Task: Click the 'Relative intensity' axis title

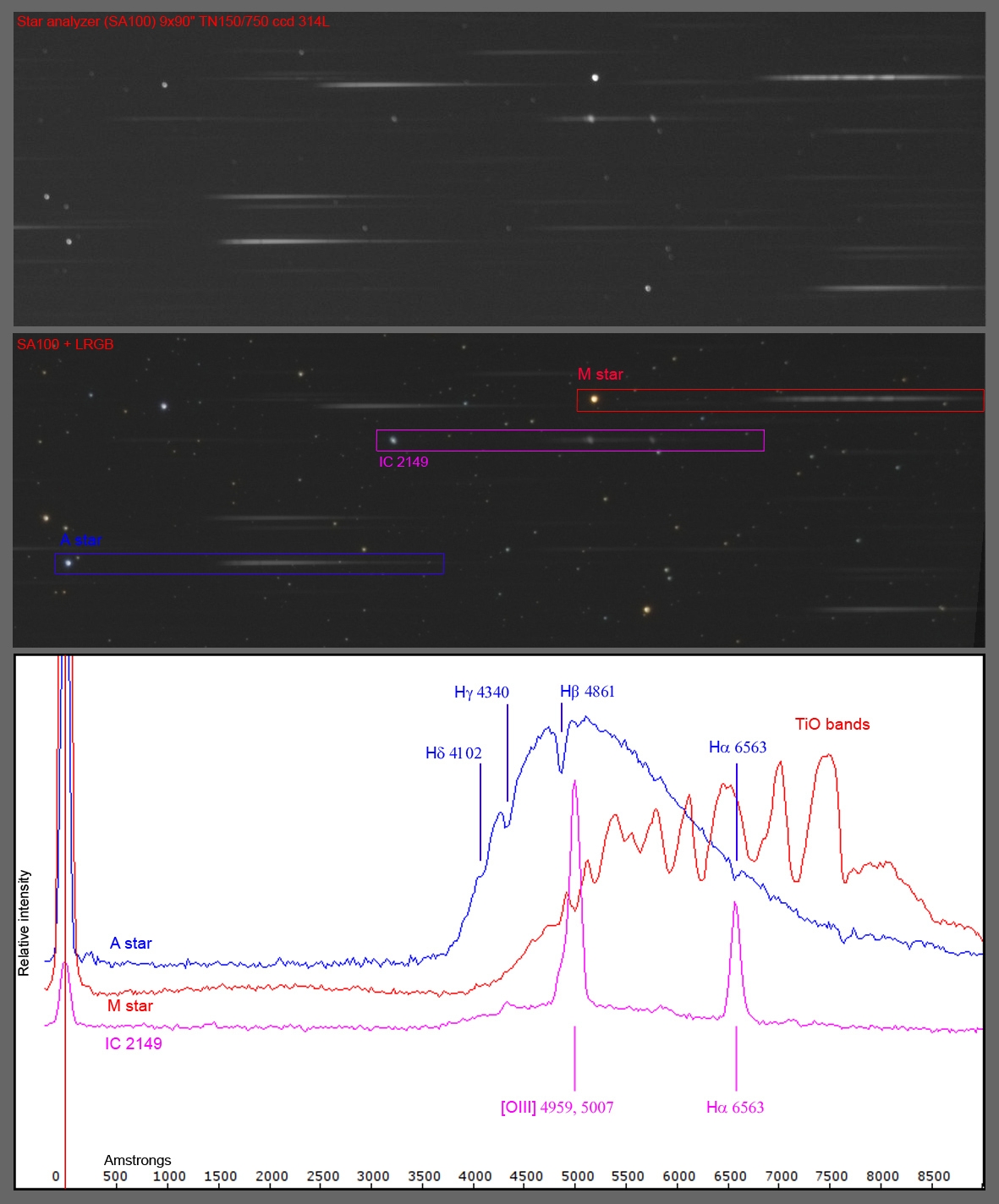Action: [24, 923]
